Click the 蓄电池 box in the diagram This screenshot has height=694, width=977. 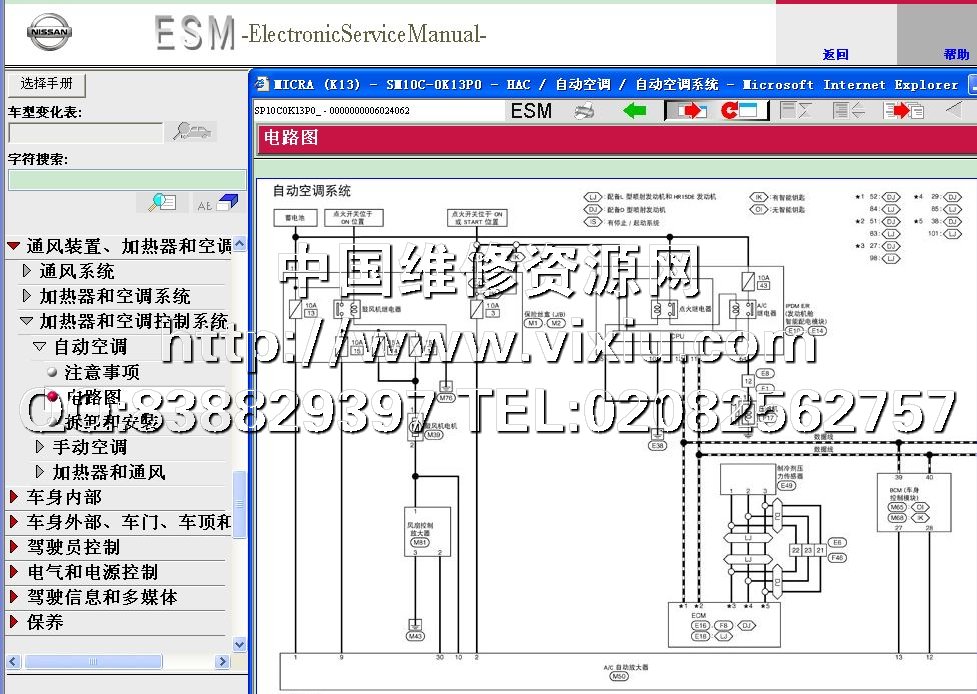tap(295, 218)
